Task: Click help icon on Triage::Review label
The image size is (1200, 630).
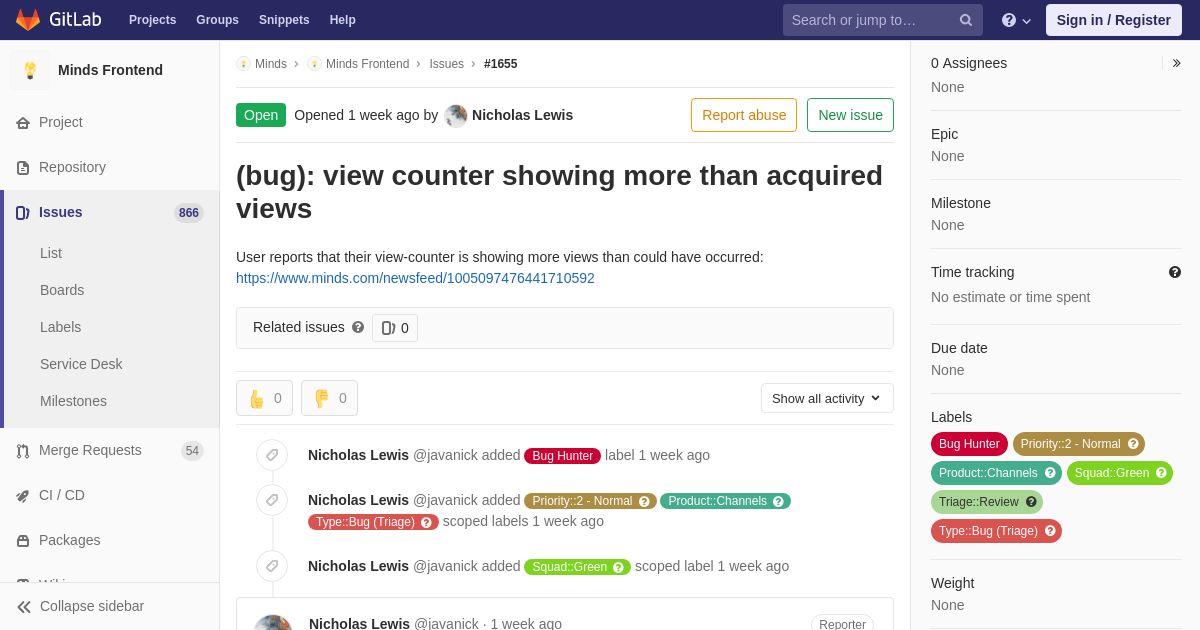Action: coord(1031,502)
